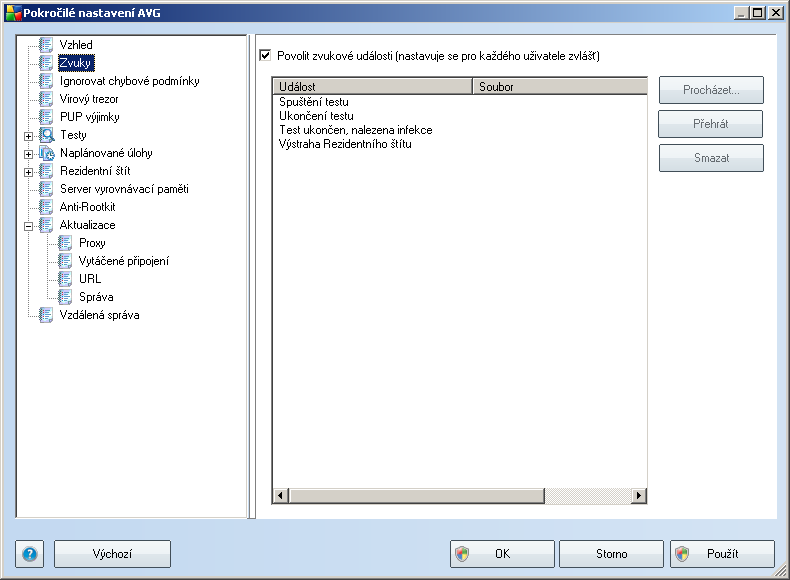Screen dimensions: 790x580
Task: Click the list's left scroll arrow
Action: [x=281, y=496]
